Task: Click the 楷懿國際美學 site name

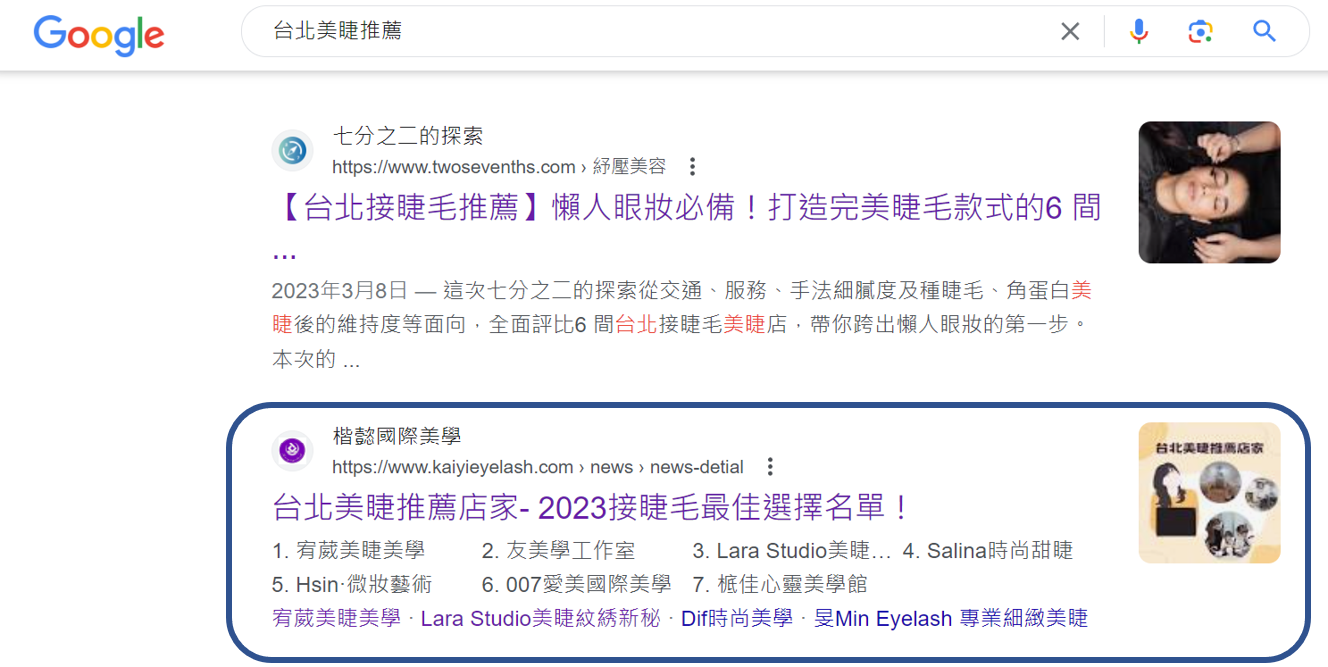Action: pos(397,436)
